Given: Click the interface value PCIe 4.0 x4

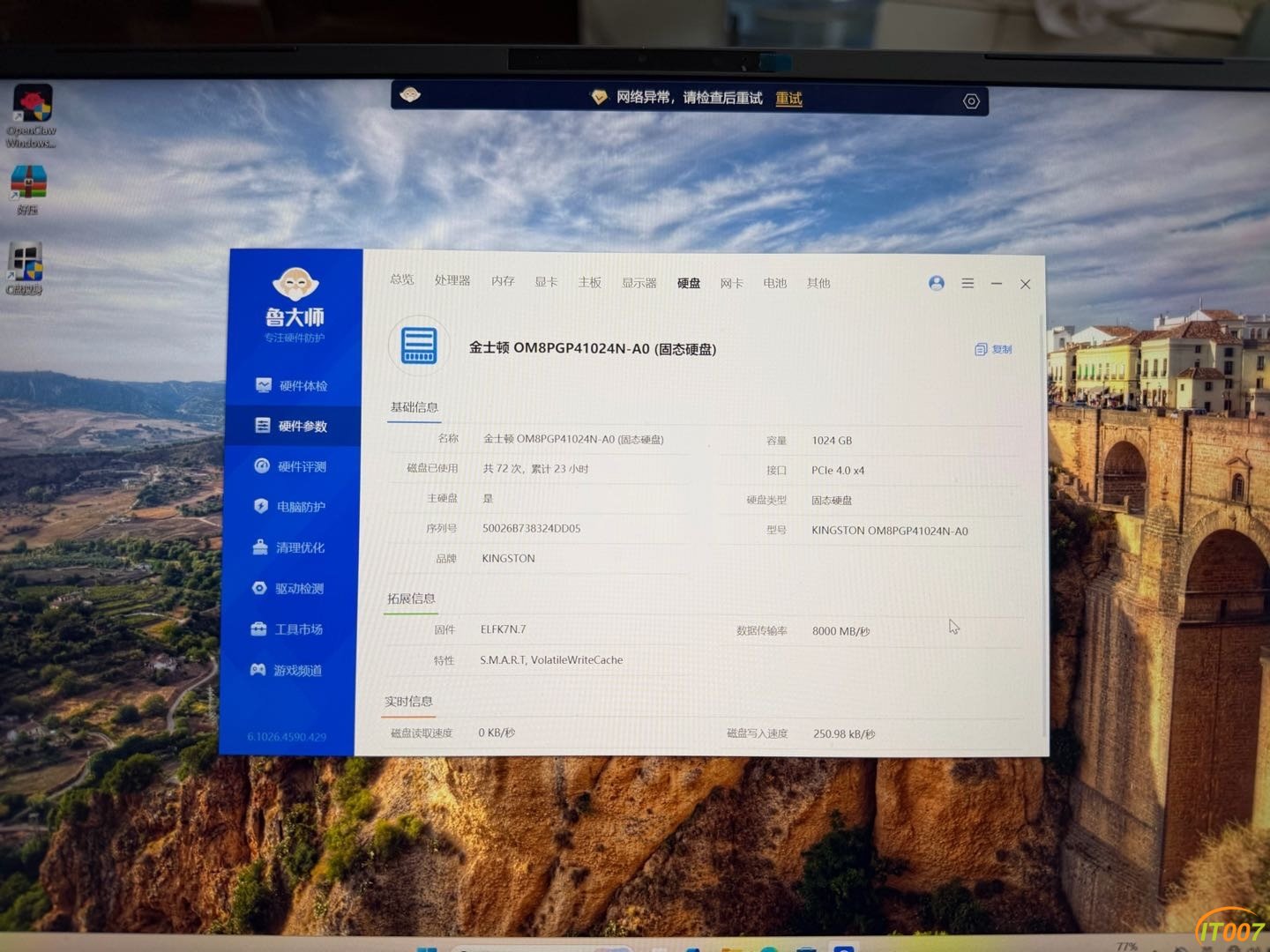Looking at the screenshot, I should click(838, 471).
